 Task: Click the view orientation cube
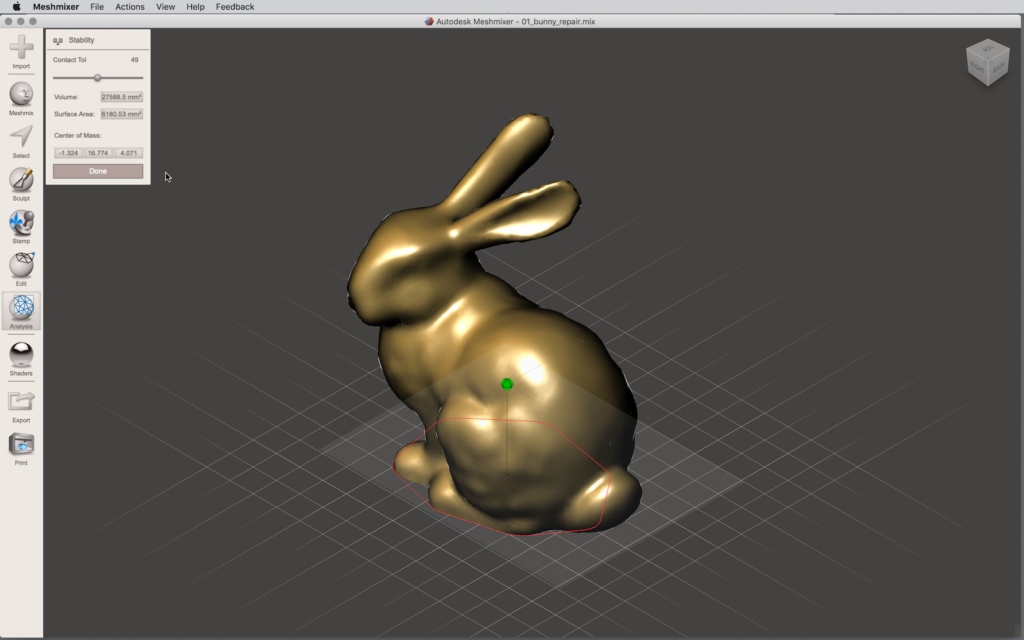[x=986, y=63]
